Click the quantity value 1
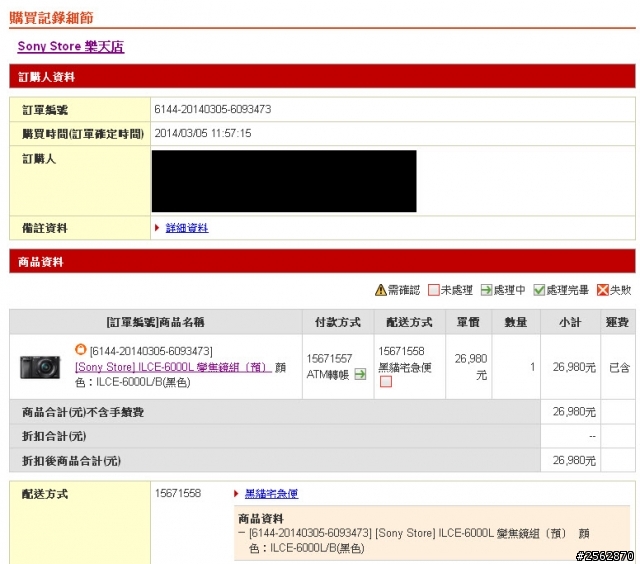The width and height of the screenshot is (640, 564). (x=532, y=367)
